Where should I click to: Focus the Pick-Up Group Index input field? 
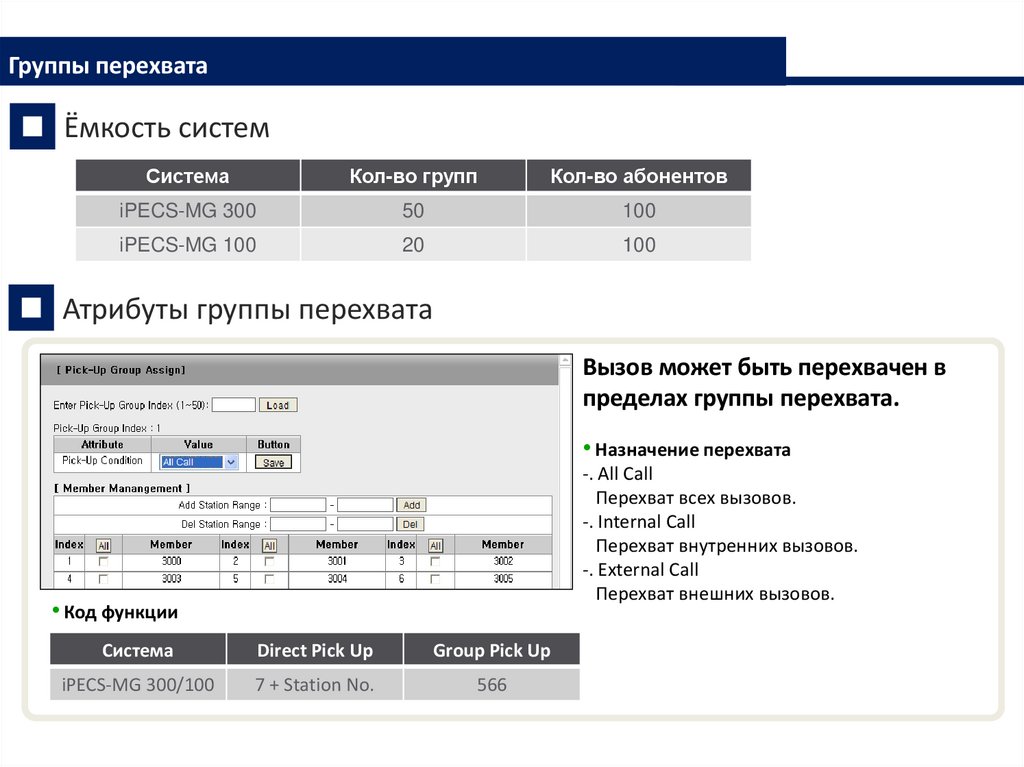point(234,405)
